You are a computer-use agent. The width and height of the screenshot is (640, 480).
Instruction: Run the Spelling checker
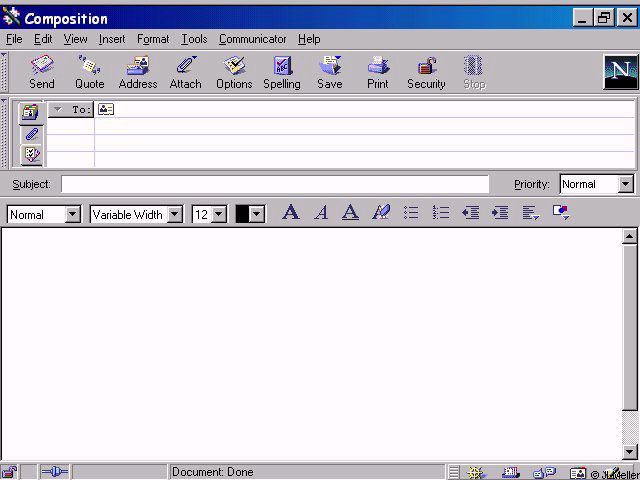tap(282, 73)
